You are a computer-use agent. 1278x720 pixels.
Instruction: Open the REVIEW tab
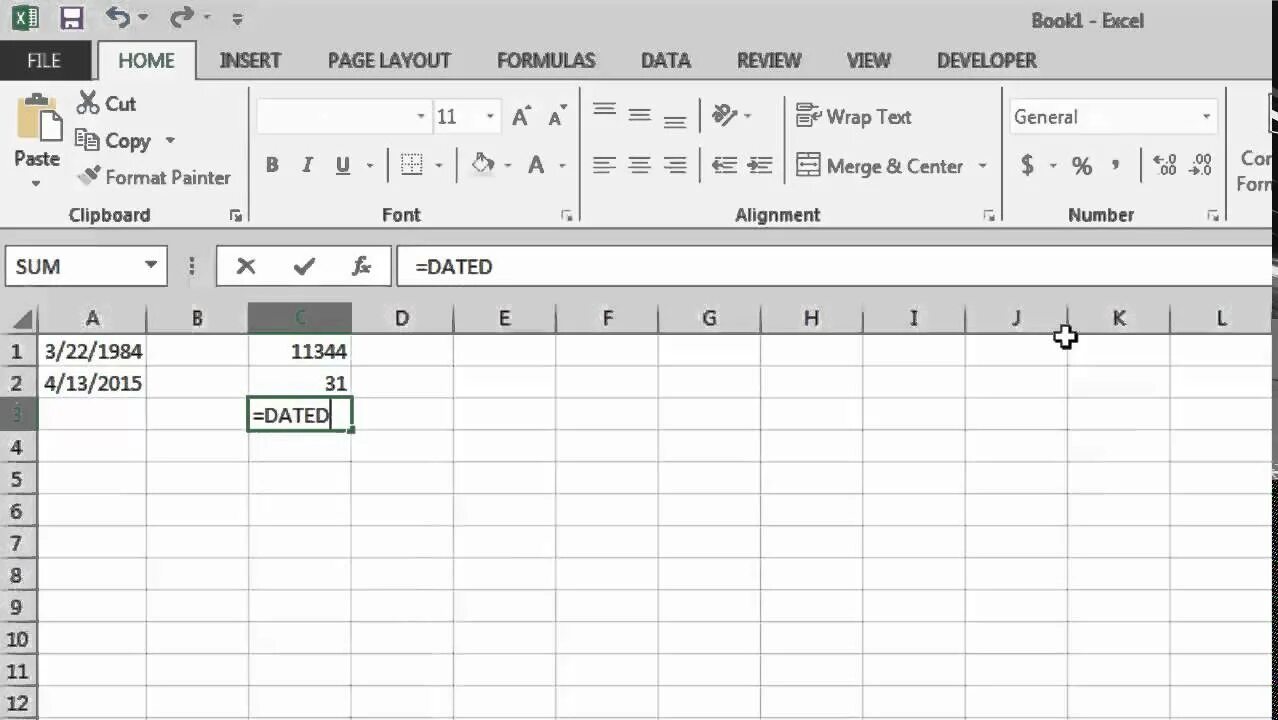(x=769, y=61)
